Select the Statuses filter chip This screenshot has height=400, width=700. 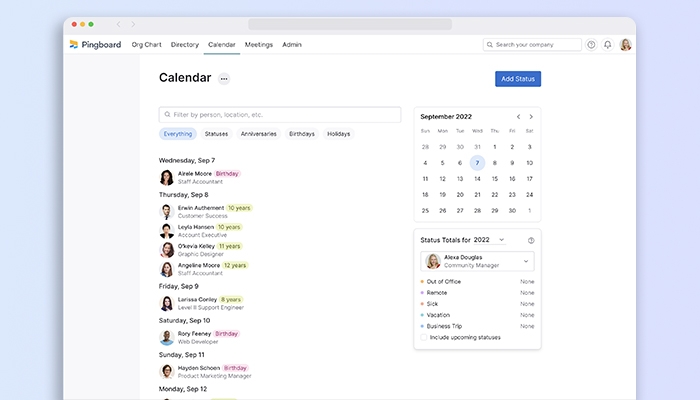click(216, 134)
